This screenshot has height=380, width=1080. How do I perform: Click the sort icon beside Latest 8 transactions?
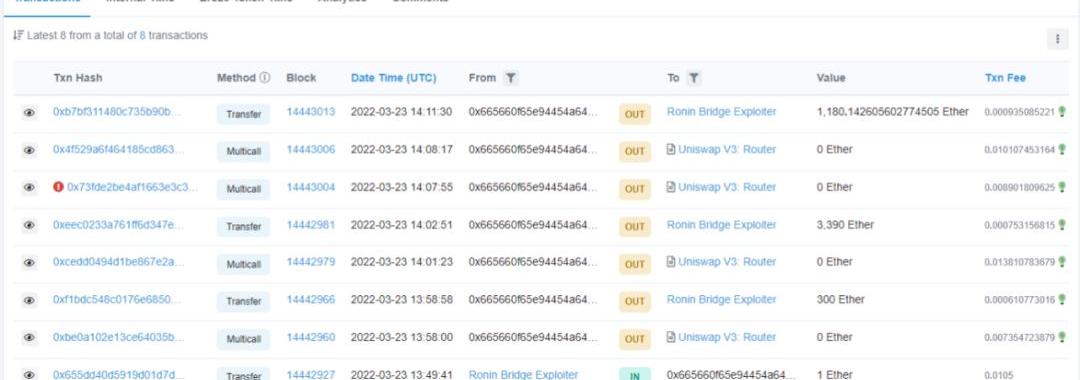tap(18, 35)
